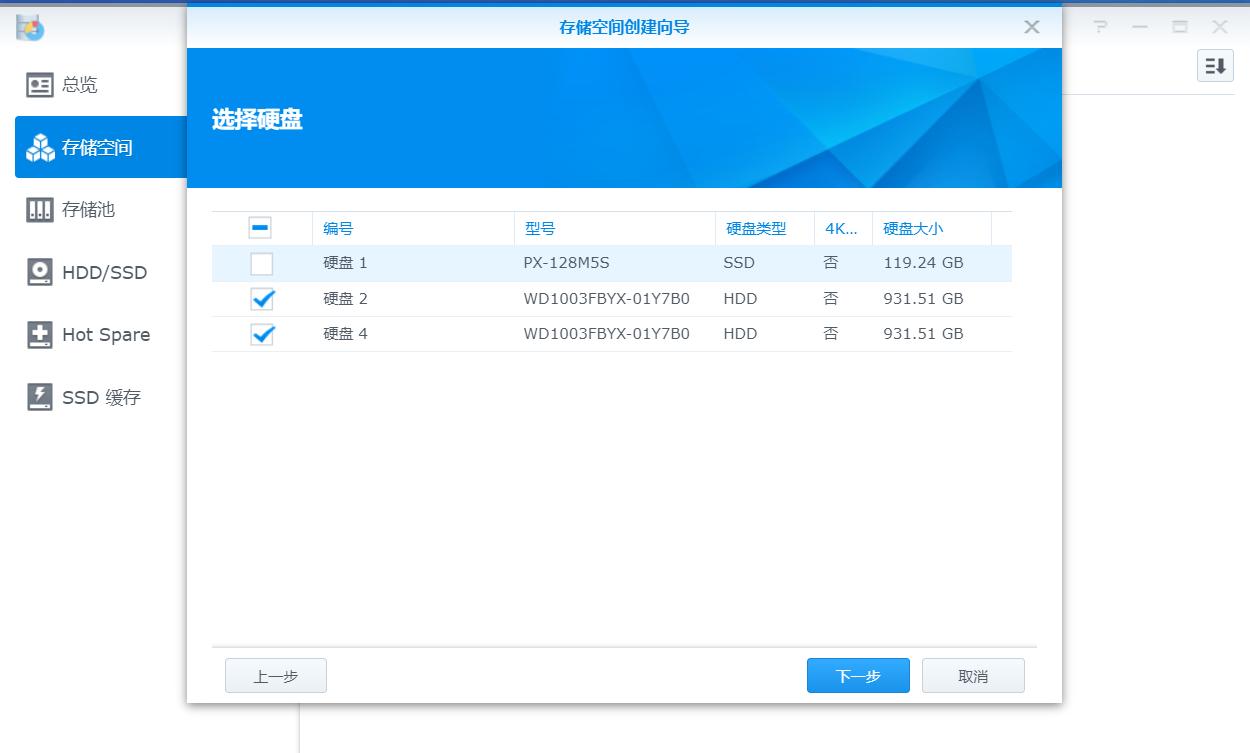Sort drives by the 编号 column
Screen dimensions: 1250x753
click(342, 228)
